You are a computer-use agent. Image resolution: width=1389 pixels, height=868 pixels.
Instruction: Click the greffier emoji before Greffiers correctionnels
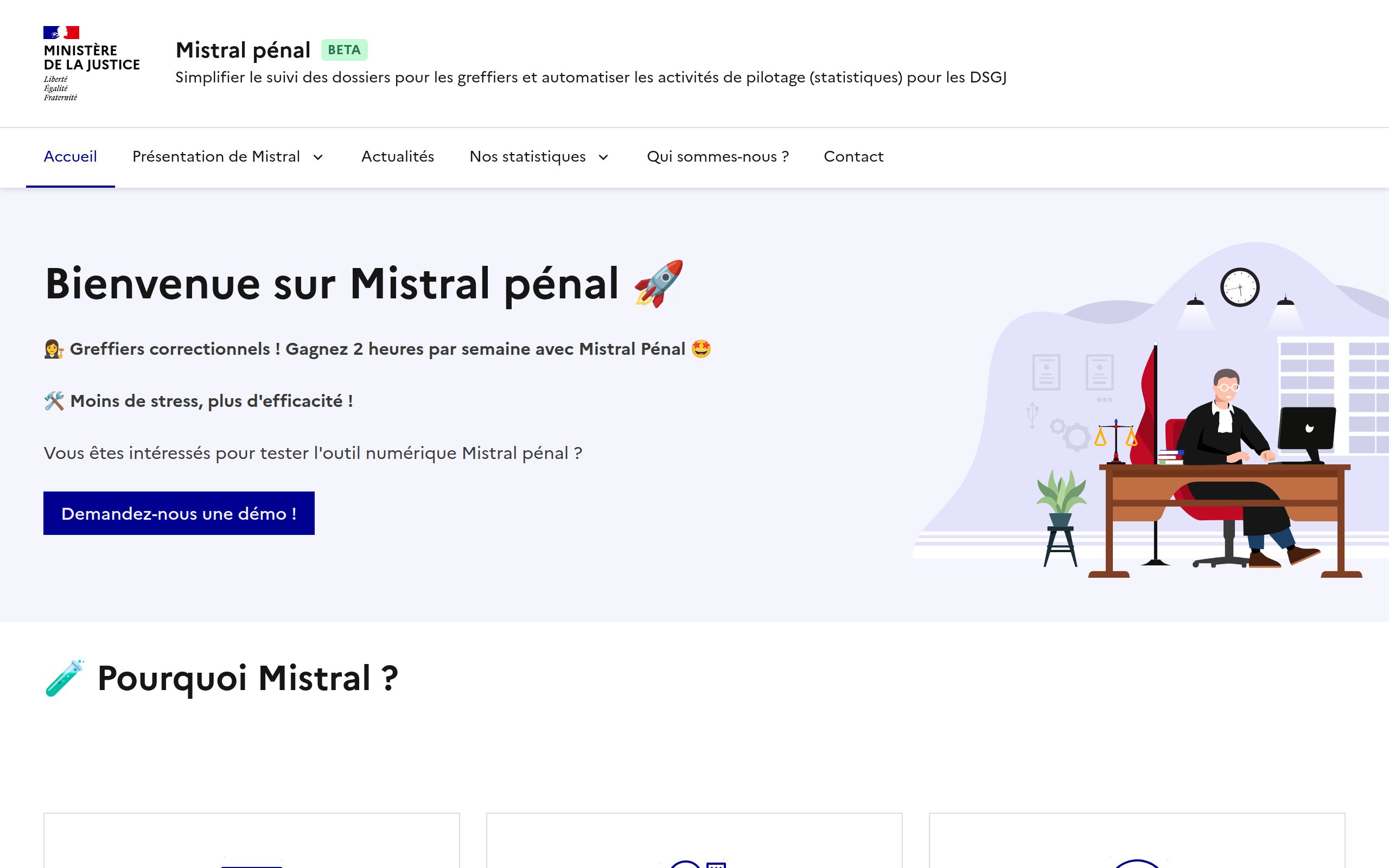pos(53,349)
